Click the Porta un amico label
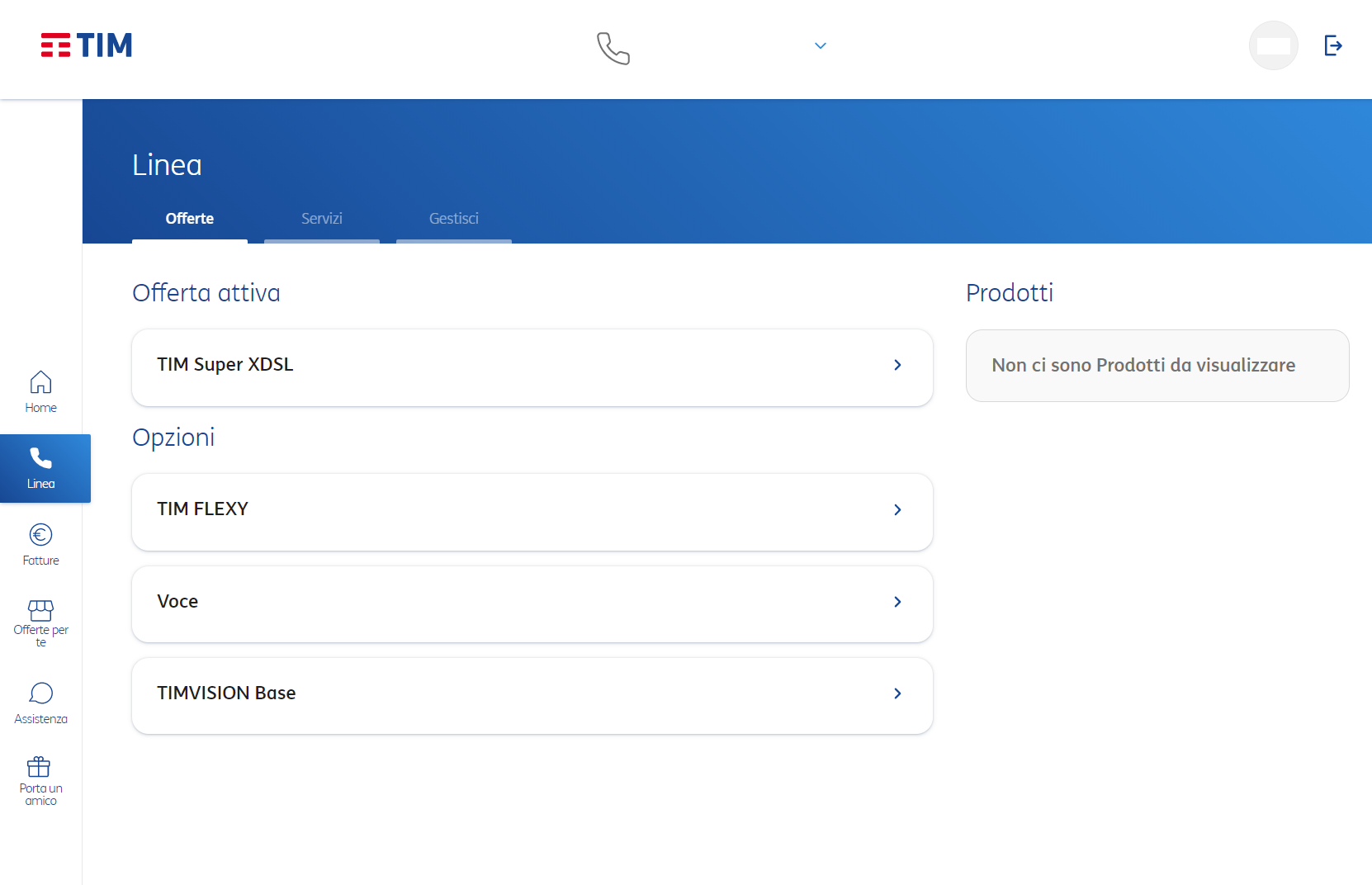The height and width of the screenshot is (885, 1372). click(x=40, y=794)
